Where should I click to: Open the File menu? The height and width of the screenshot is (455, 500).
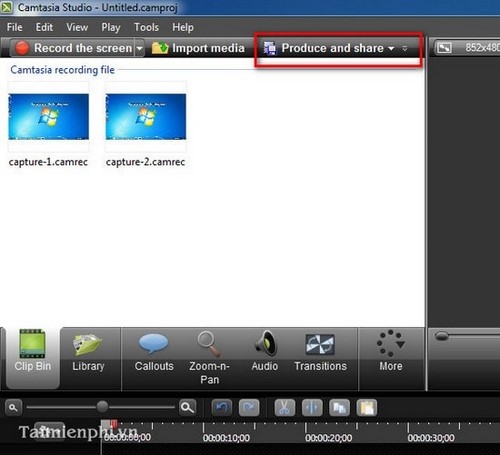(x=14, y=27)
